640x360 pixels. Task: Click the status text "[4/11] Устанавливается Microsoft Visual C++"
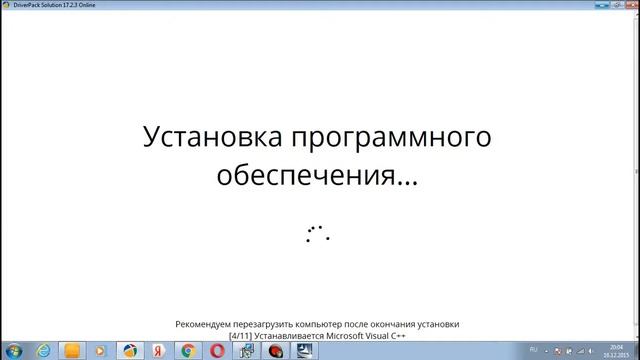tap(317, 336)
